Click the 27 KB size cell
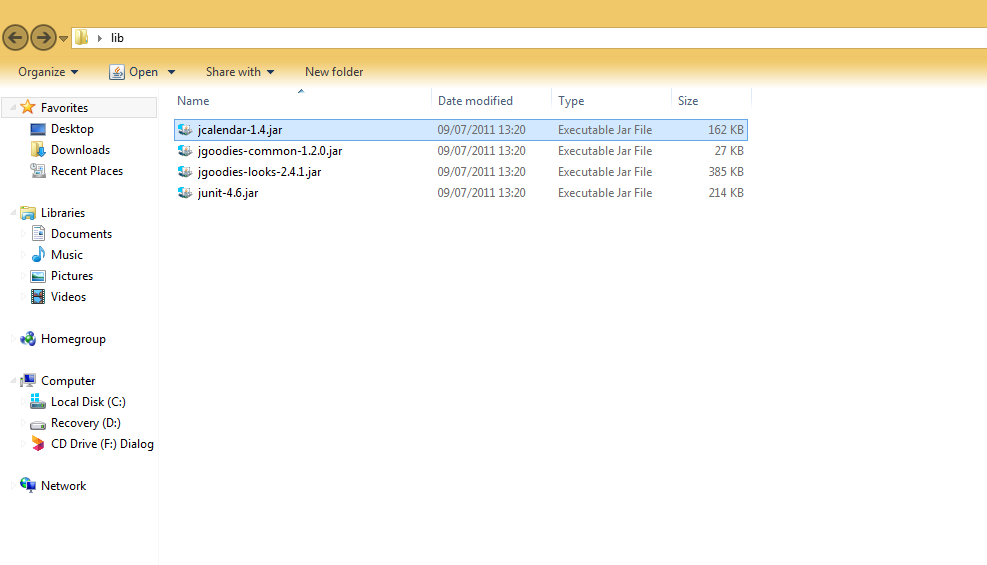Image resolution: width=987 pixels, height=565 pixels. click(x=729, y=150)
